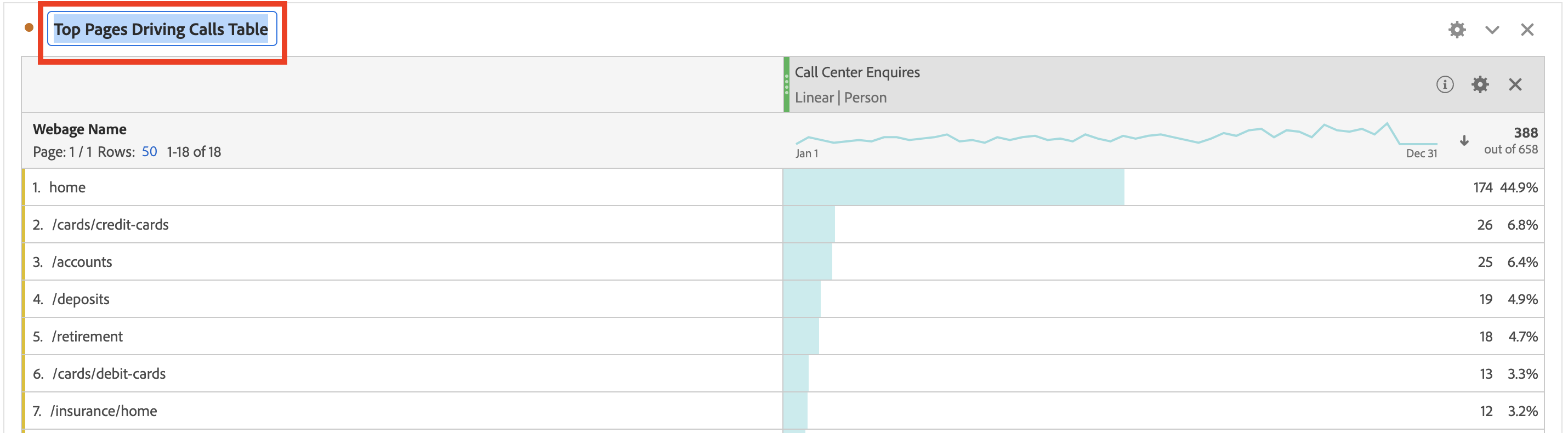1568x433 pixels.
Task: Click the 12 value cell for /insurance/home
Action: pyautogui.click(x=1486, y=411)
